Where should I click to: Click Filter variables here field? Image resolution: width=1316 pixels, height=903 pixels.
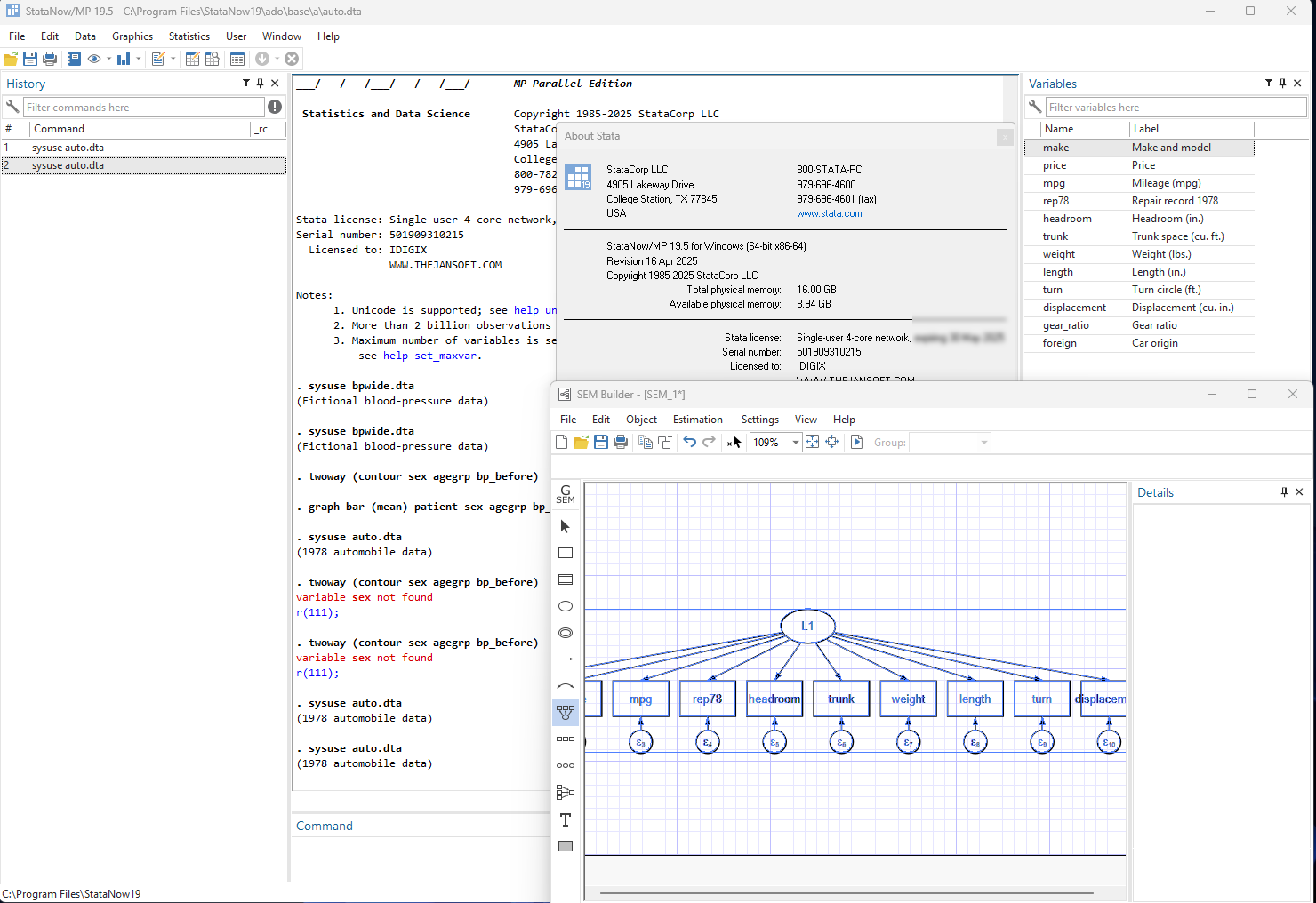point(1176,108)
